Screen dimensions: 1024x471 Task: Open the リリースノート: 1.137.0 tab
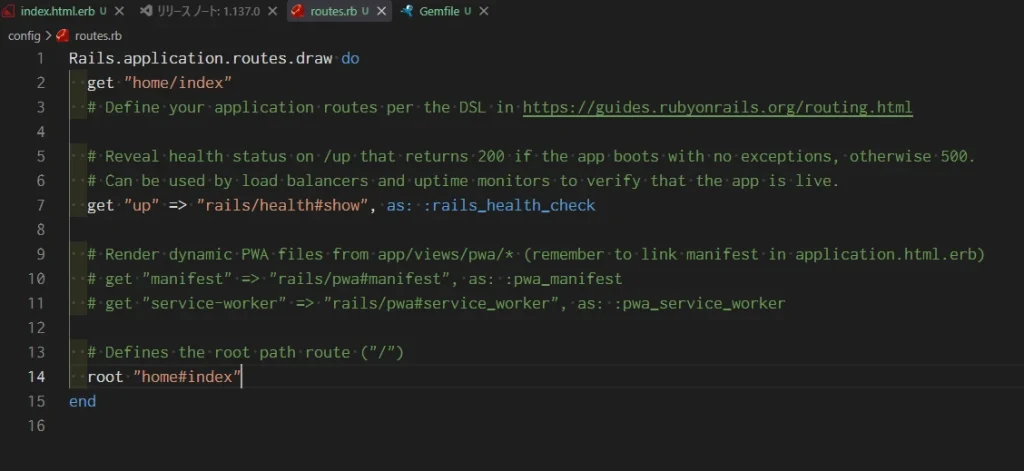(x=209, y=11)
